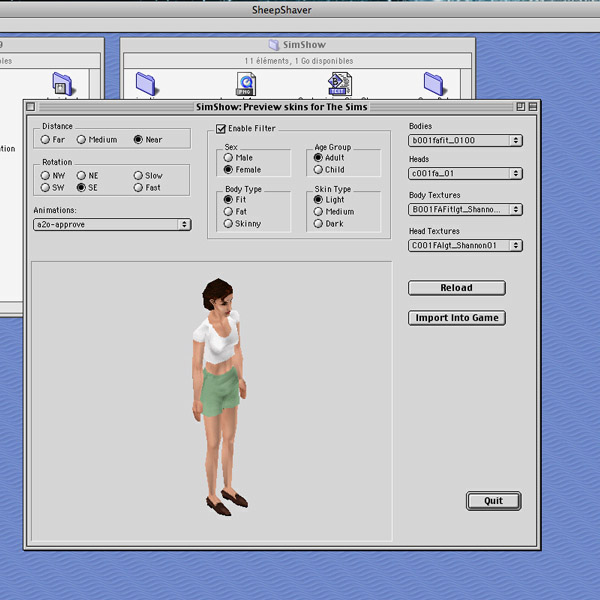600x600 pixels.
Task: Click the Import Into Game button
Action: [456, 318]
